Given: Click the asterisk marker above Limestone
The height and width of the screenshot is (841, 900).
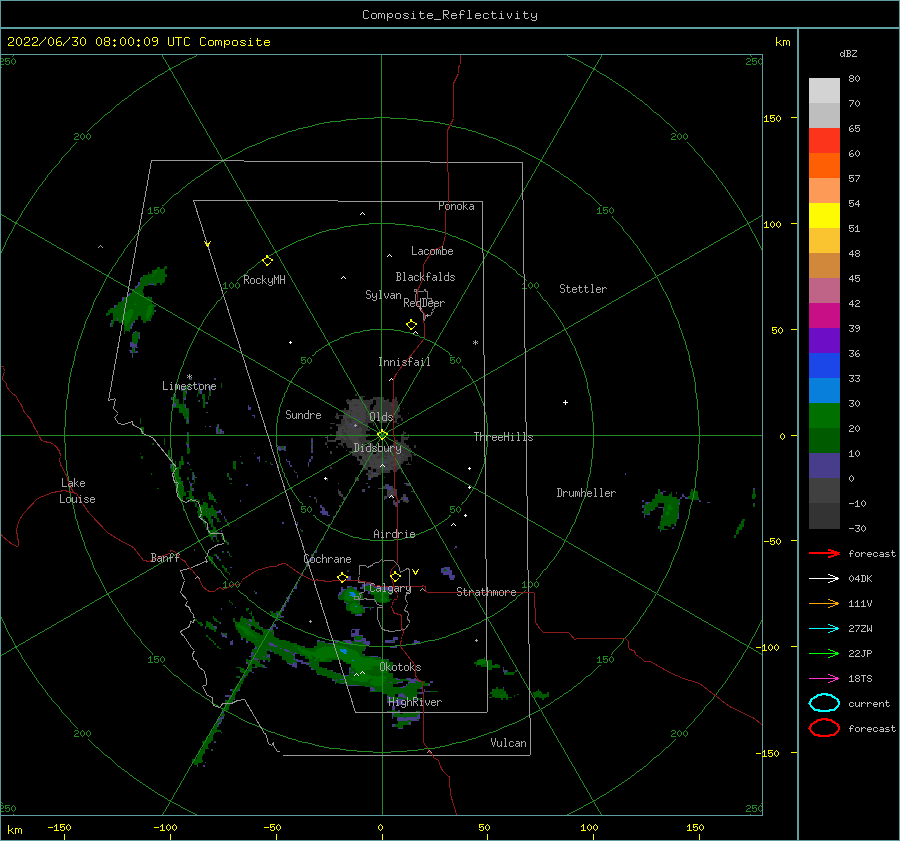Looking at the screenshot, I should point(189,377).
